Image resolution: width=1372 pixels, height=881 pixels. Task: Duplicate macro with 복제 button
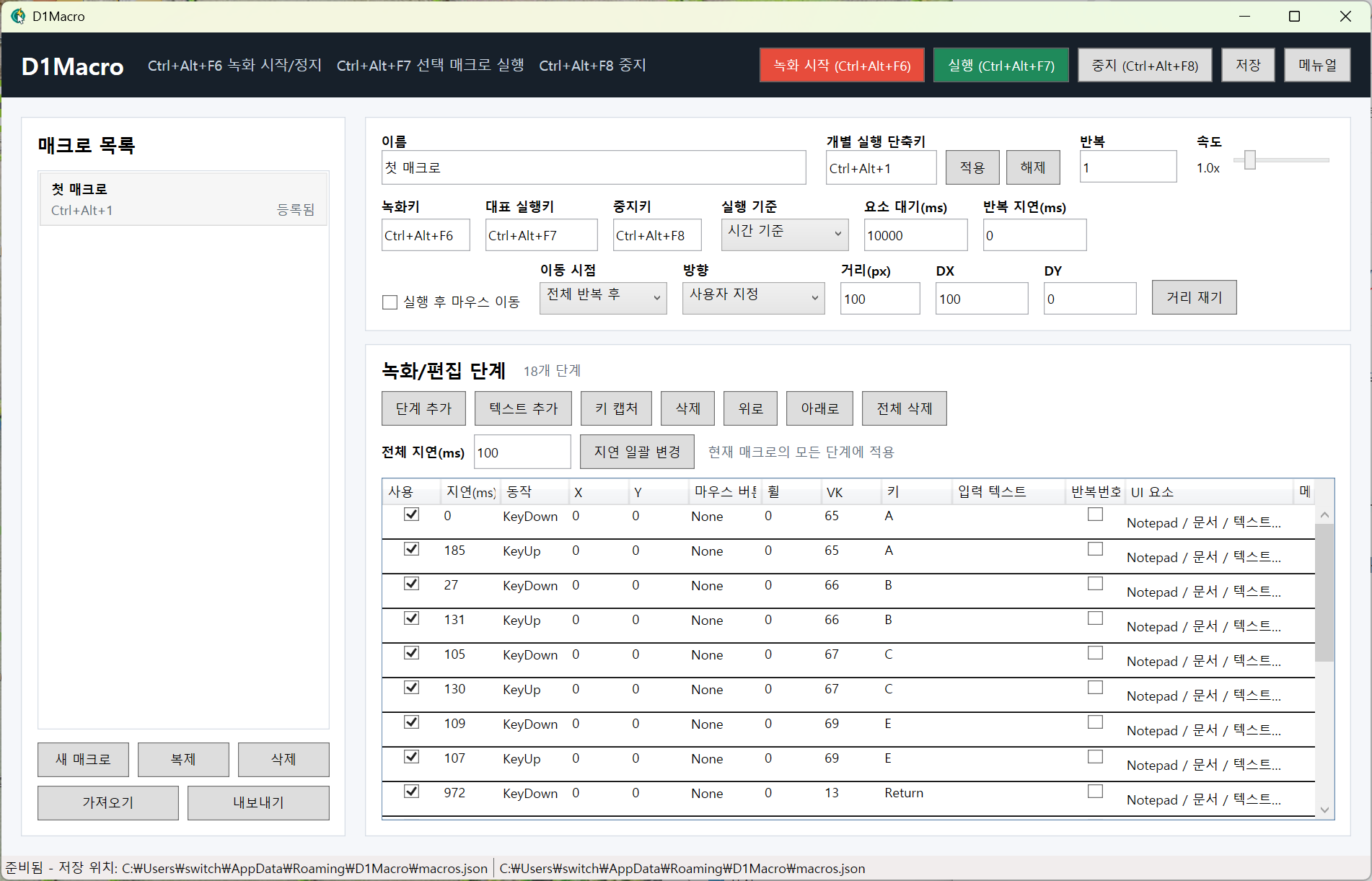[x=183, y=760]
